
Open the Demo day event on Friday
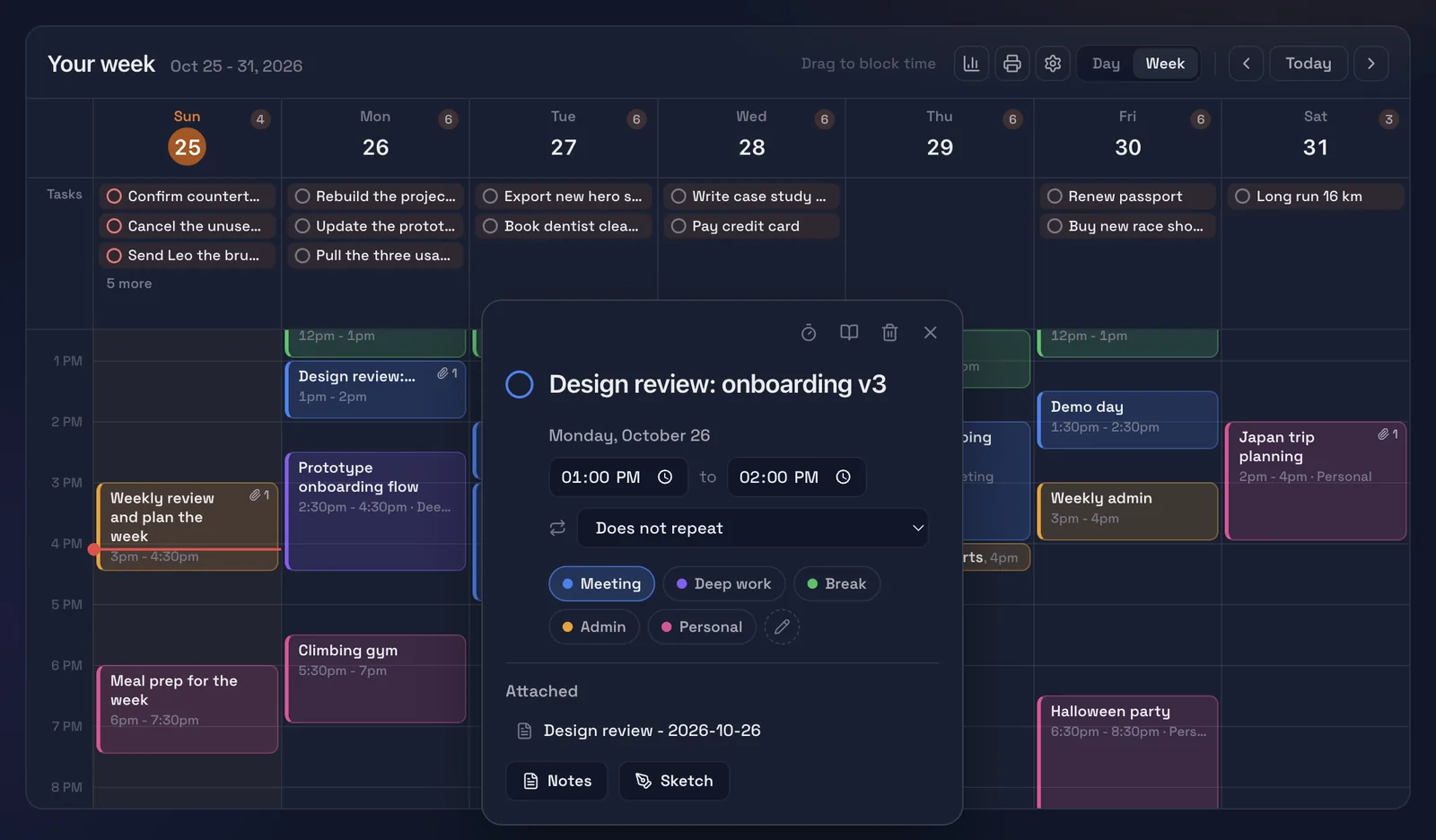(x=1128, y=419)
